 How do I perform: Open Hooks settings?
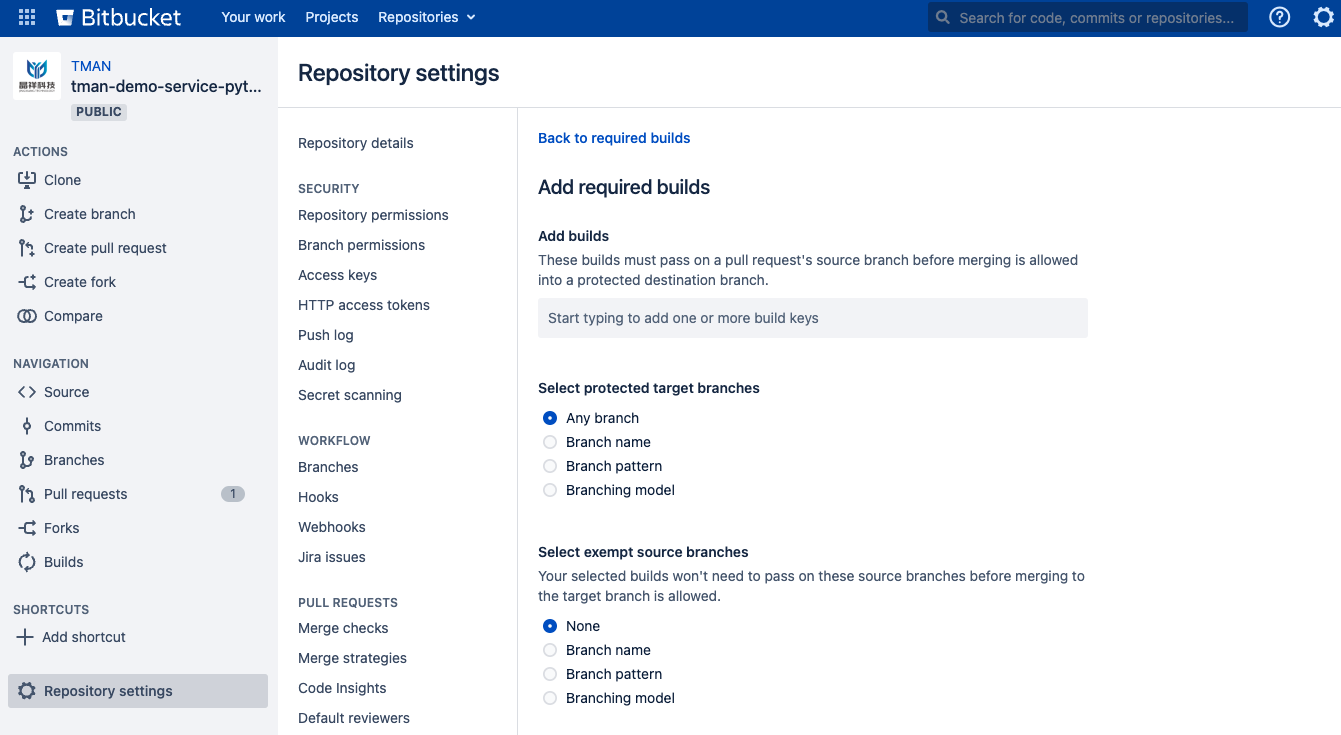tap(318, 497)
